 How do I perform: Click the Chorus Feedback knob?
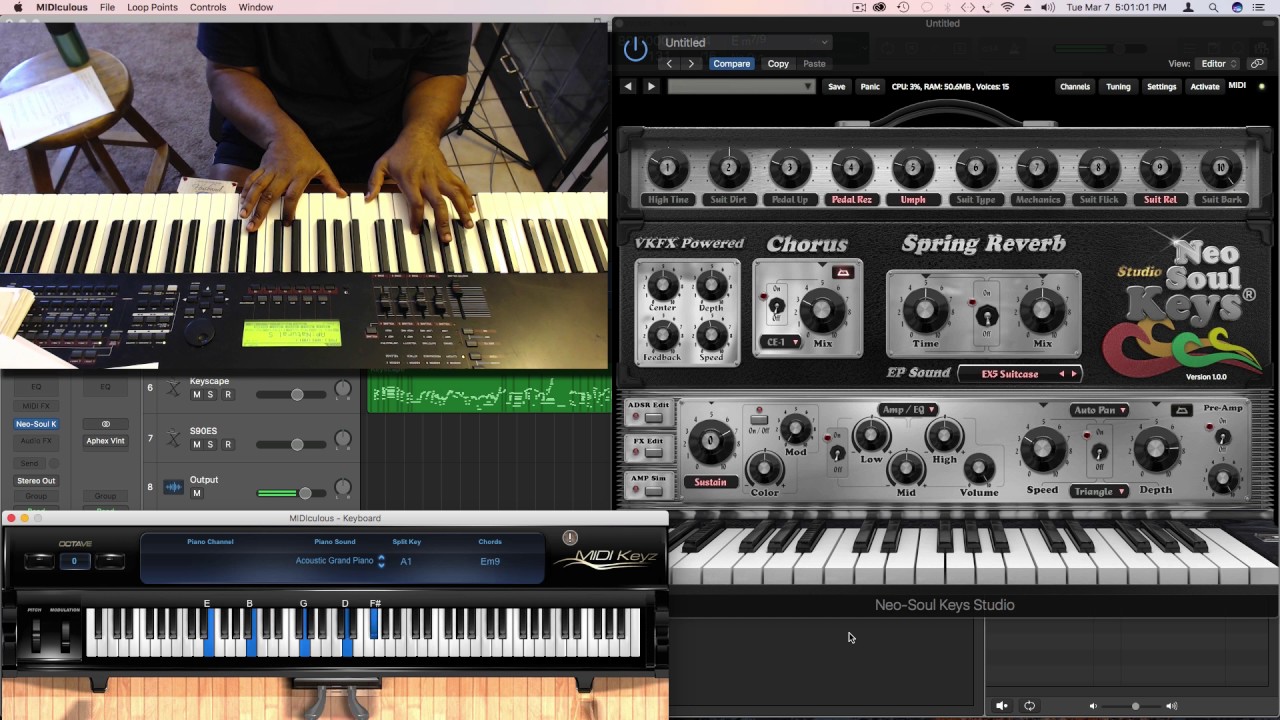click(662, 335)
